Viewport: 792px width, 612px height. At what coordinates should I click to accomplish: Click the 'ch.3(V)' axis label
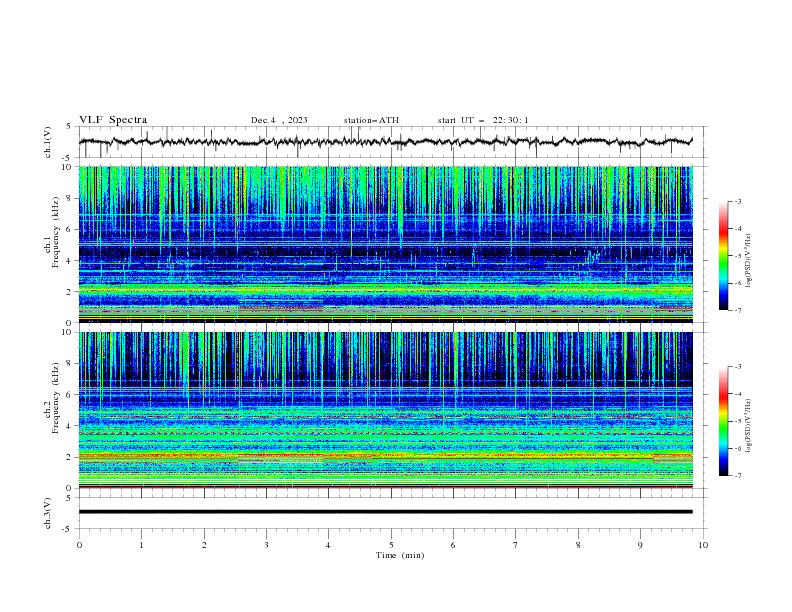pos(48,513)
